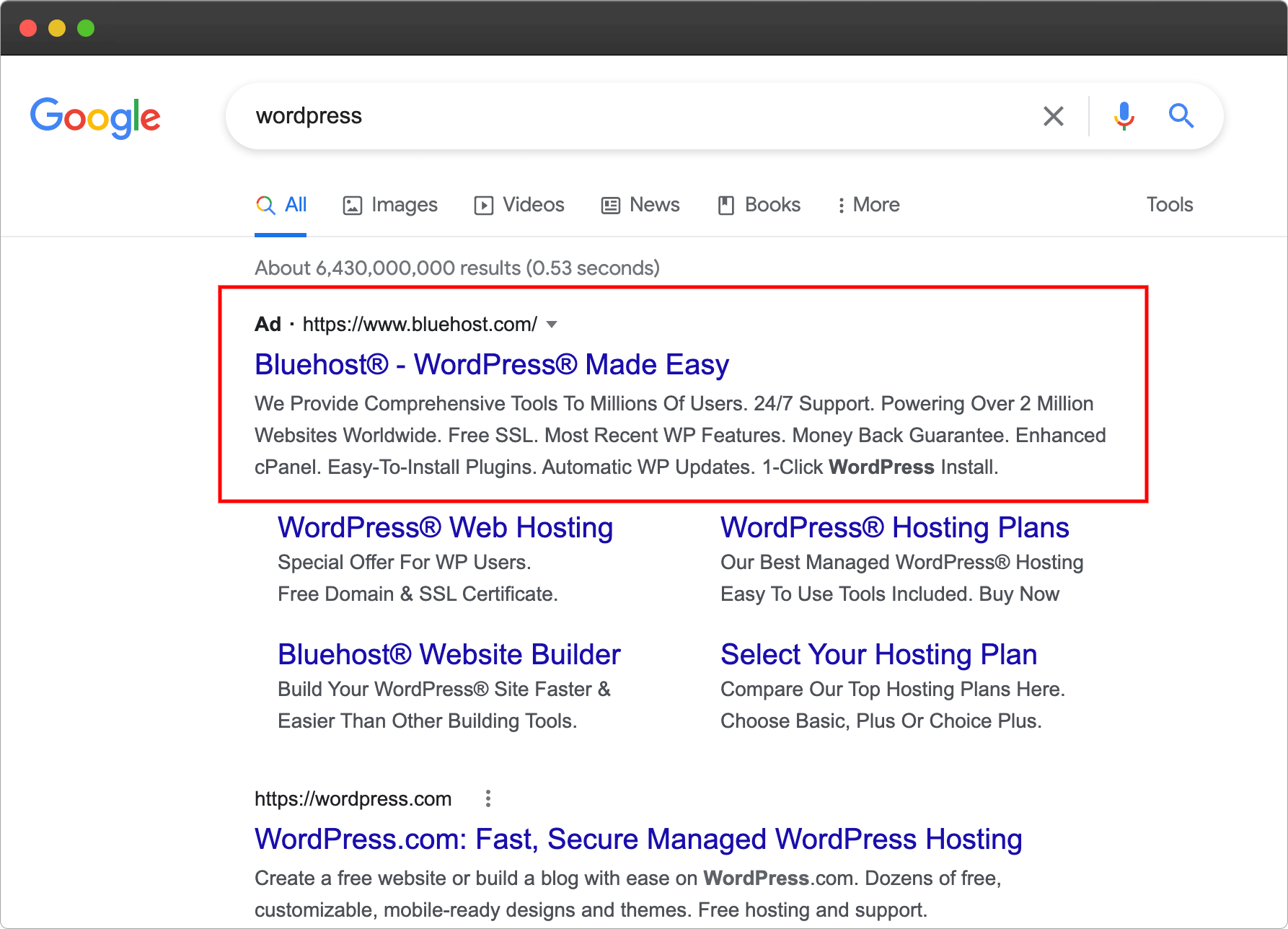Click 'Compare Our Top Hosting Plans Here.' text
The height and width of the screenshot is (929, 1288).
(893, 690)
